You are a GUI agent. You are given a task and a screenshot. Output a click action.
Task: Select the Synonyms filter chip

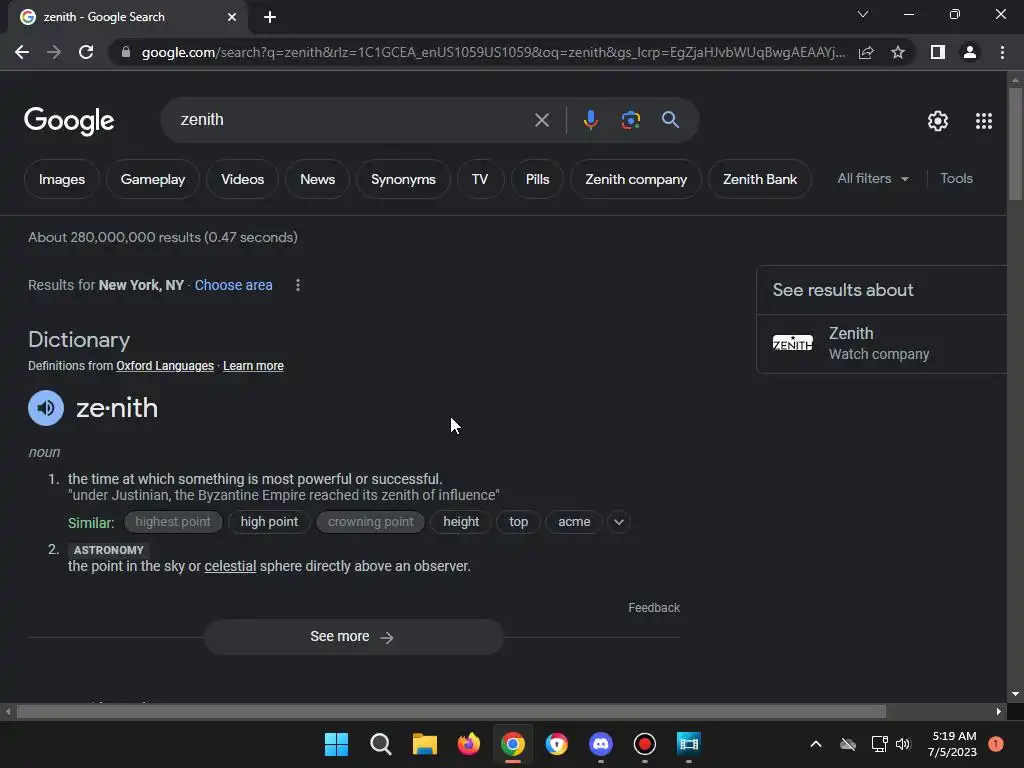pyautogui.click(x=403, y=179)
